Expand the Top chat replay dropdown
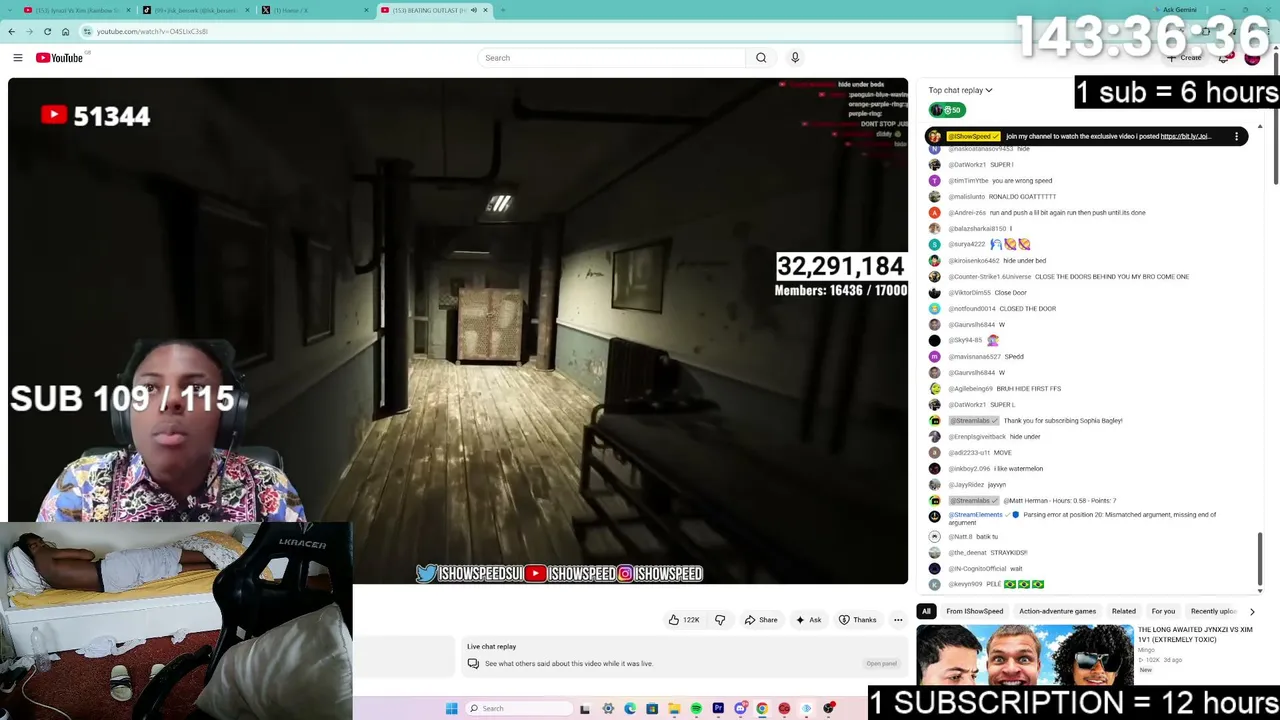1280x720 pixels. click(x=960, y=90)
